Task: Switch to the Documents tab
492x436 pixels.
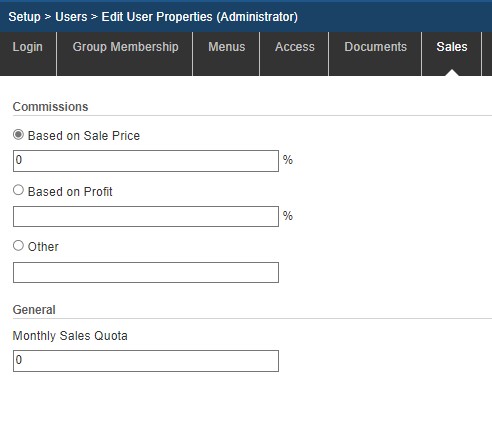Action: 375,47
